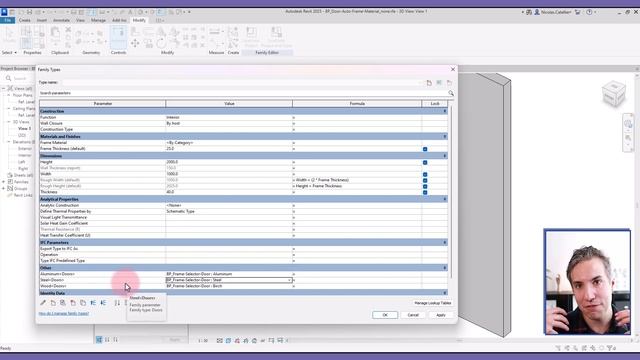Viewport: 640px width, 360px height.
Task: Switch to the Annotate ribbon tab
Action: [61, 20]
